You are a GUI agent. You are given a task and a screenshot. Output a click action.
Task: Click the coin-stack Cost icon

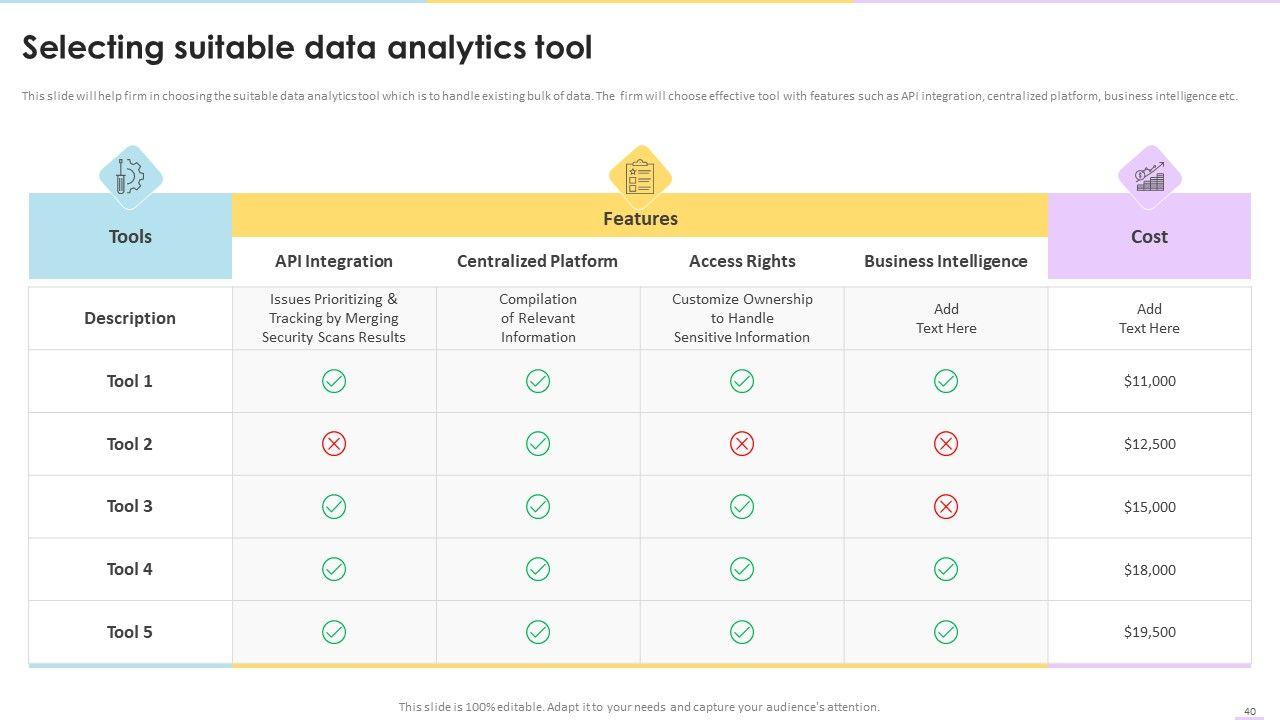coord(1149,177)
